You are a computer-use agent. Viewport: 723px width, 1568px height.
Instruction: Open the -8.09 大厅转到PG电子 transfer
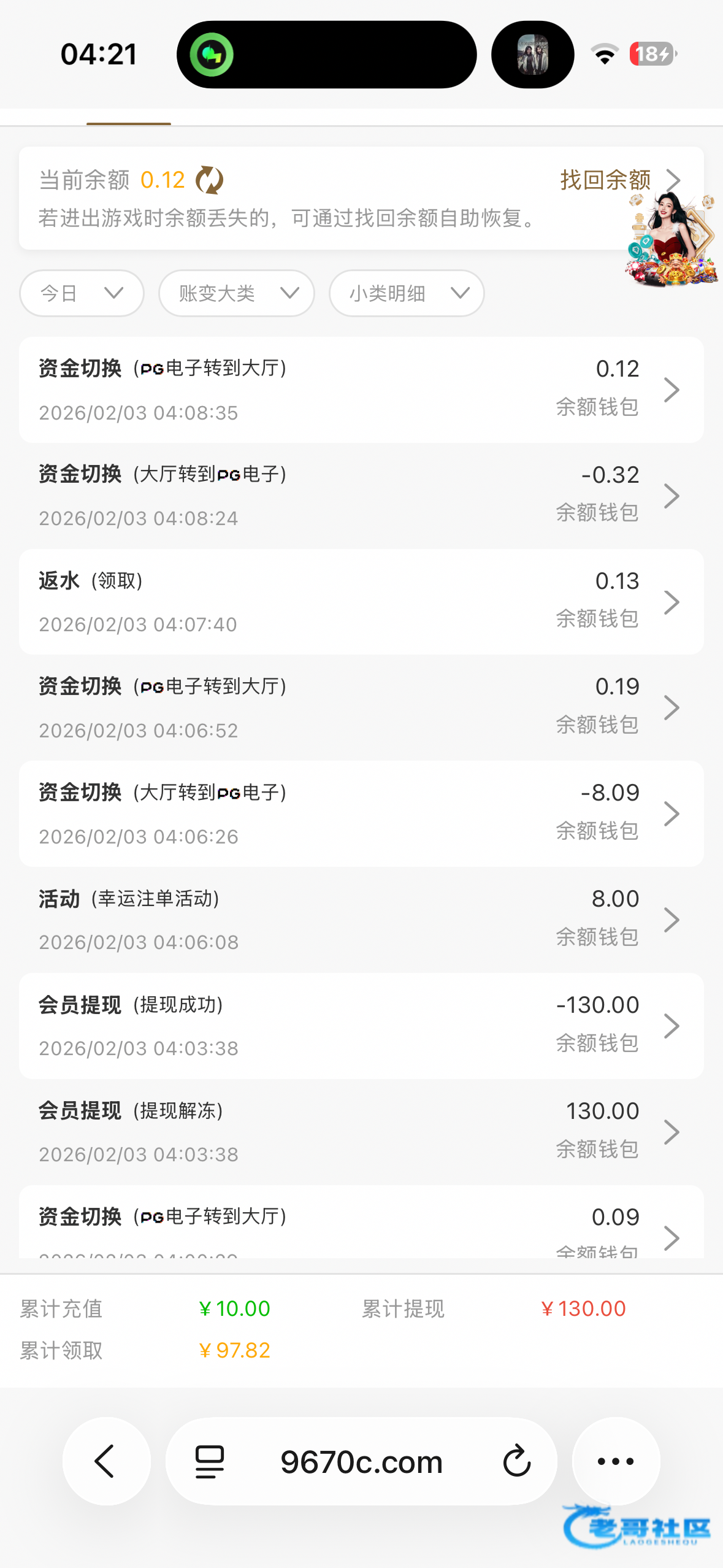pyautogui.click(x=361, y=813)
